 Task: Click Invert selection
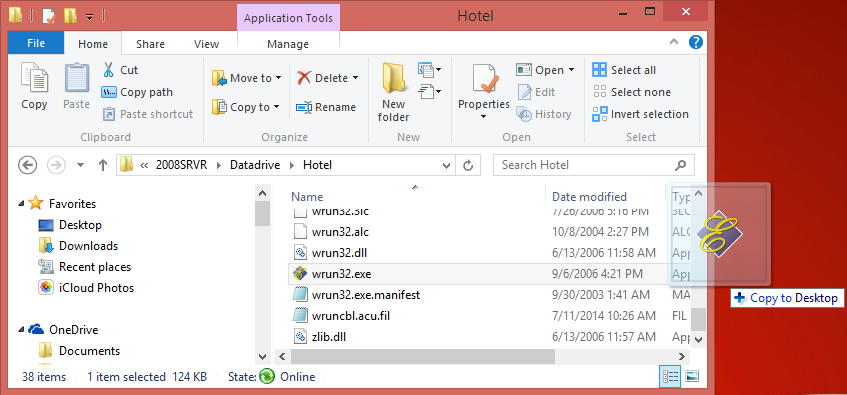[x=641, y=114]
